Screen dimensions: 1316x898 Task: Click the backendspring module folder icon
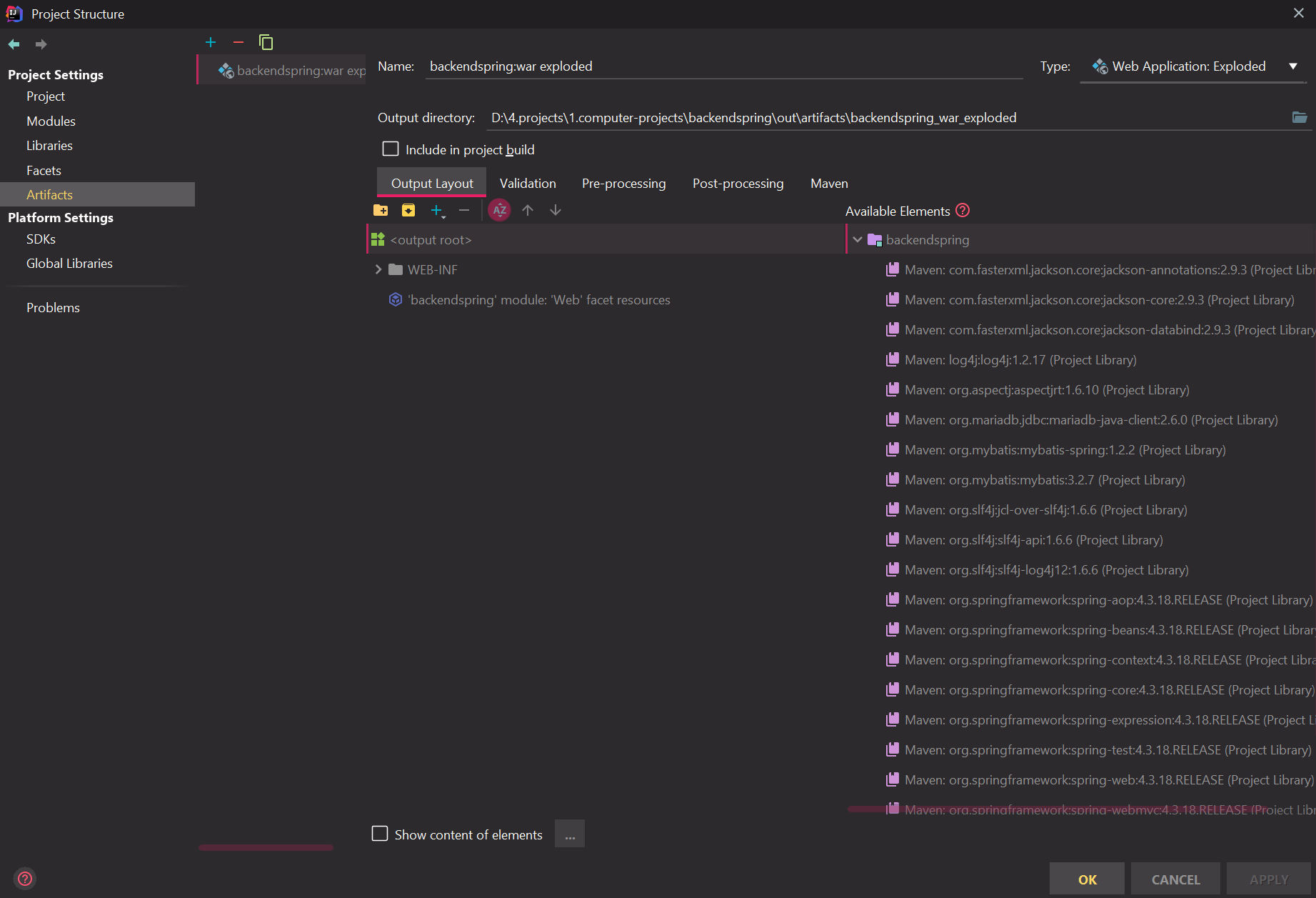(875, 240)
